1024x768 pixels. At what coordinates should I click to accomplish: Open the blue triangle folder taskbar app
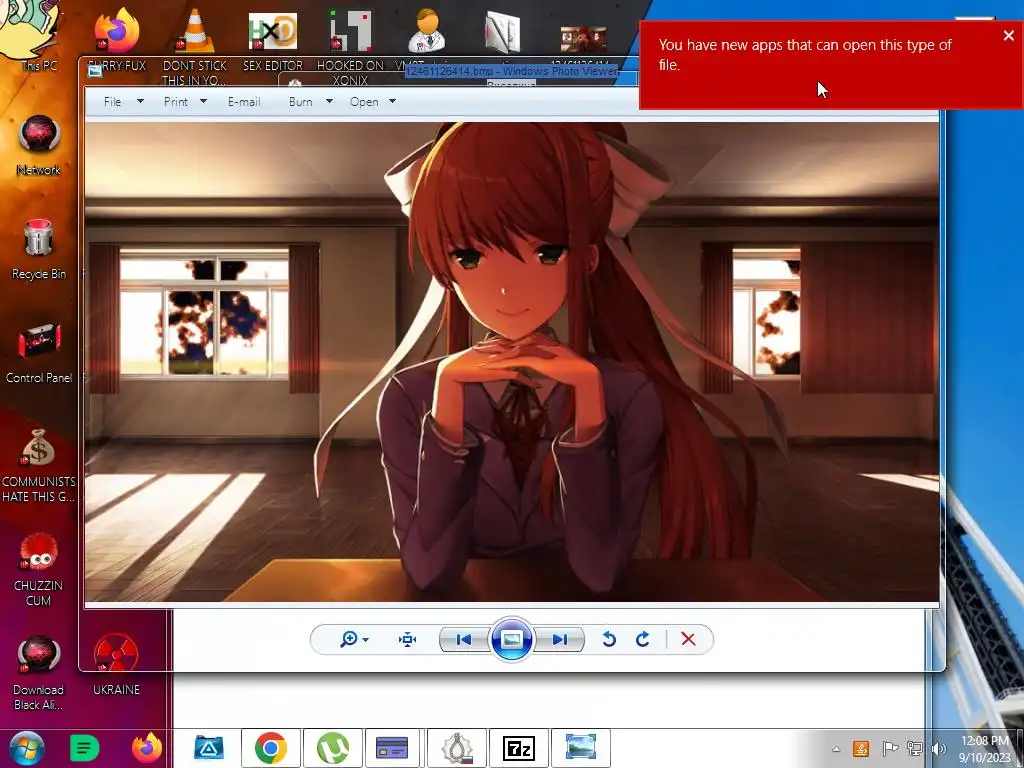tap(208, 748)
